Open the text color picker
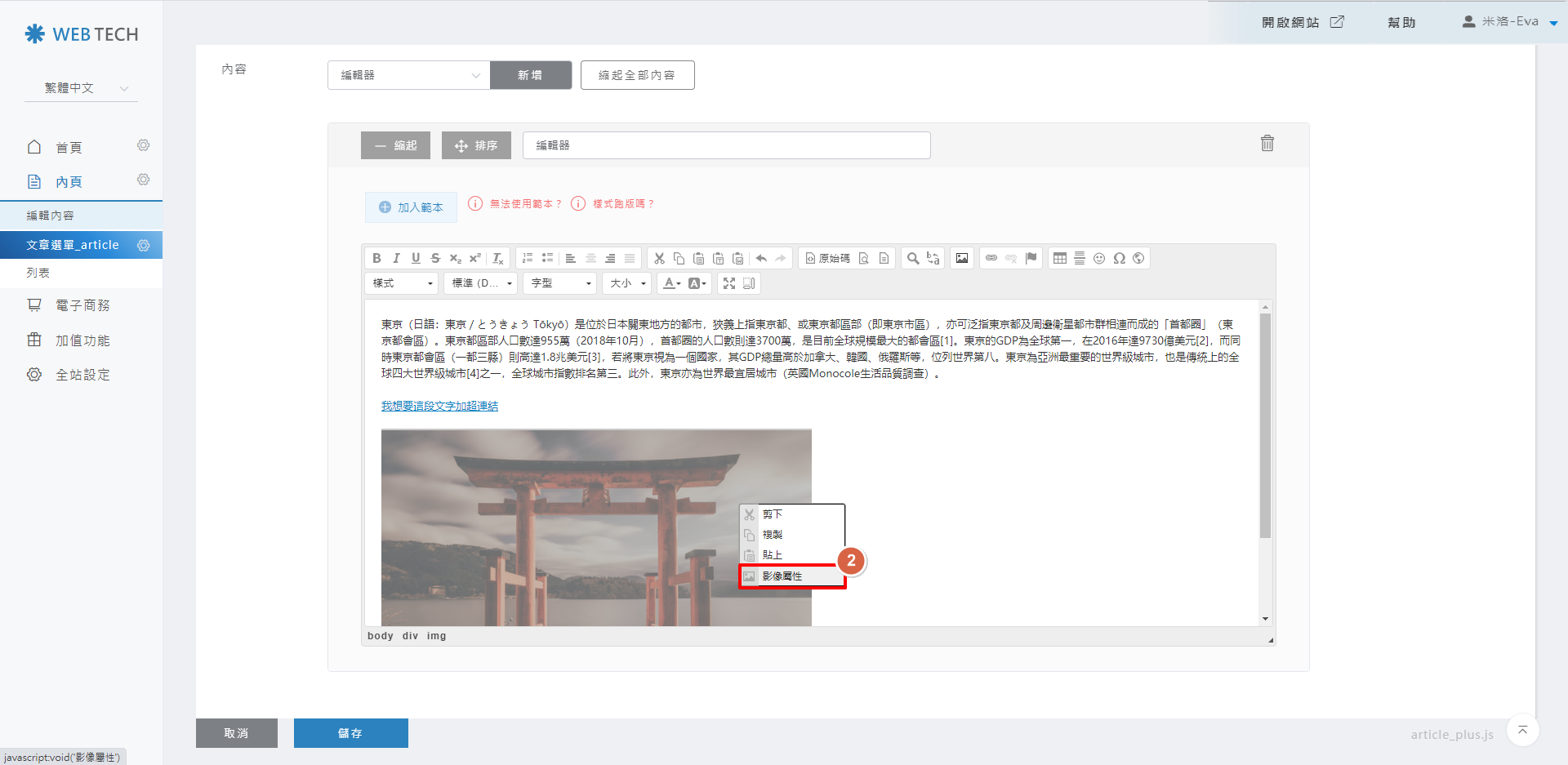Viewport: 1568px width, 765px height. coord(671,283)
